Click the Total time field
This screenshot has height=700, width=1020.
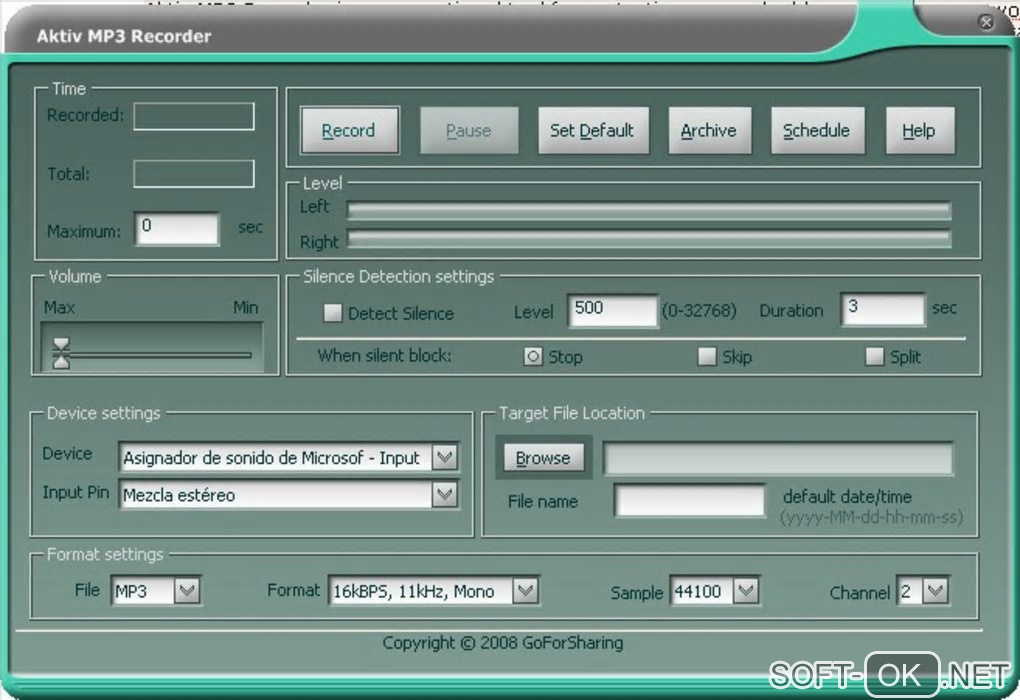[194, 174]
